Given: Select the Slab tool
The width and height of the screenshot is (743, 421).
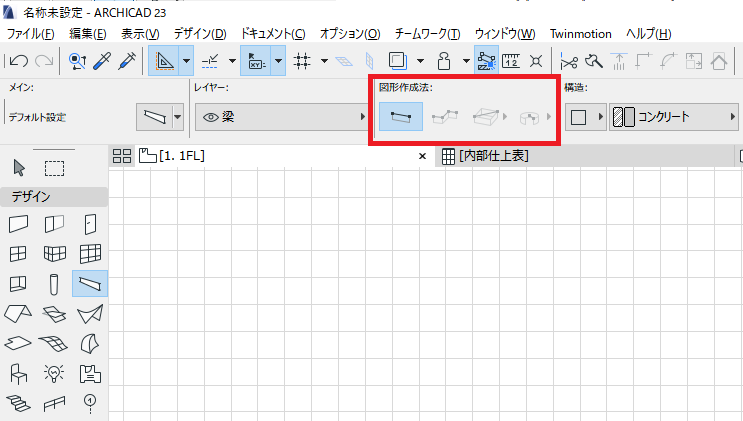Looking at the screenshot, I should tap(18, 344).
